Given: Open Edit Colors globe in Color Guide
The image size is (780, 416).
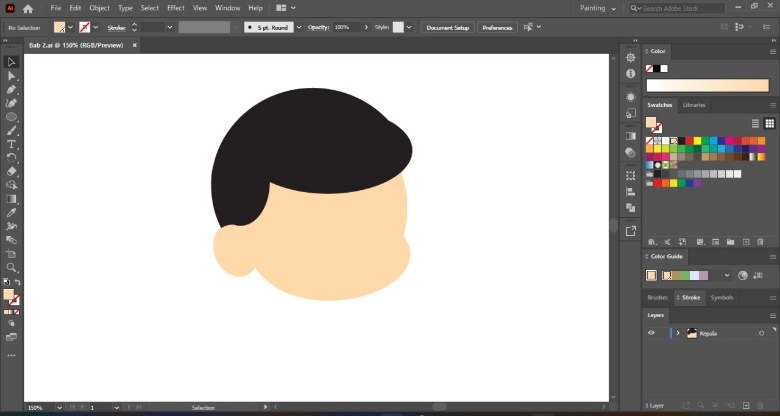Looking at the screenshot, I should (743, 275).
